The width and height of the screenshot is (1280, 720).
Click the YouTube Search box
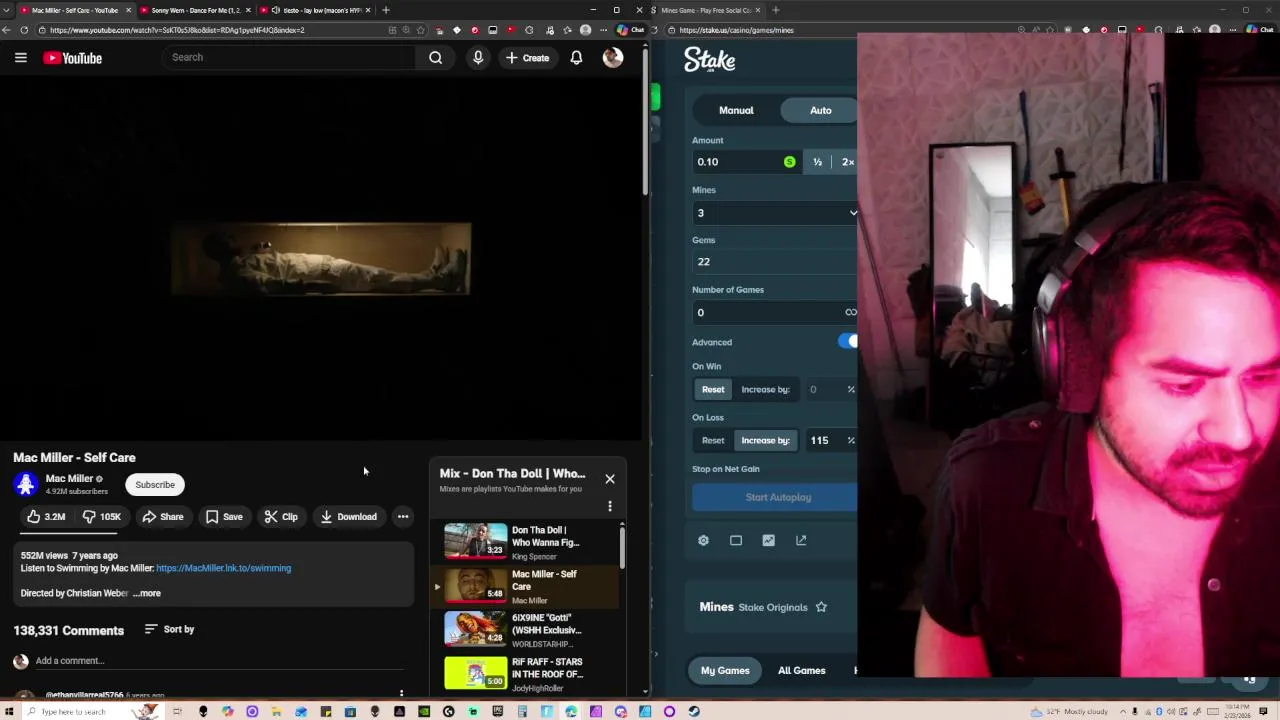(x=290, y=58)
